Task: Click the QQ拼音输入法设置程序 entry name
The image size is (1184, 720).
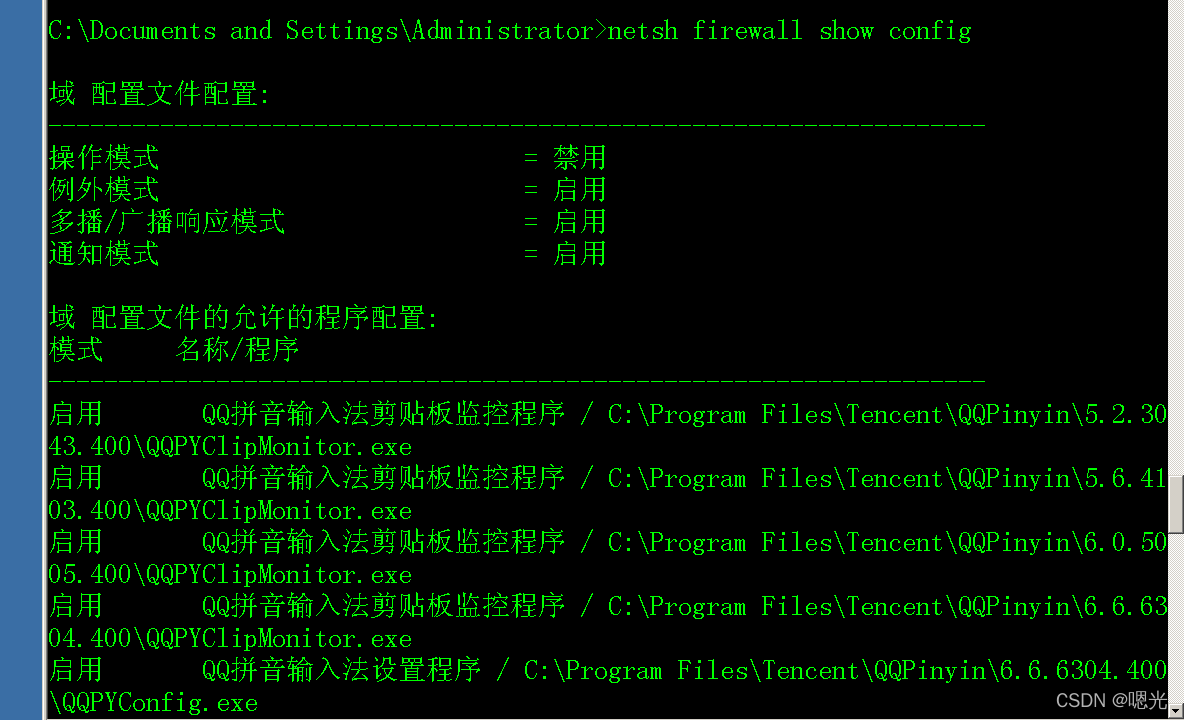Action: [x=341, y=670]
